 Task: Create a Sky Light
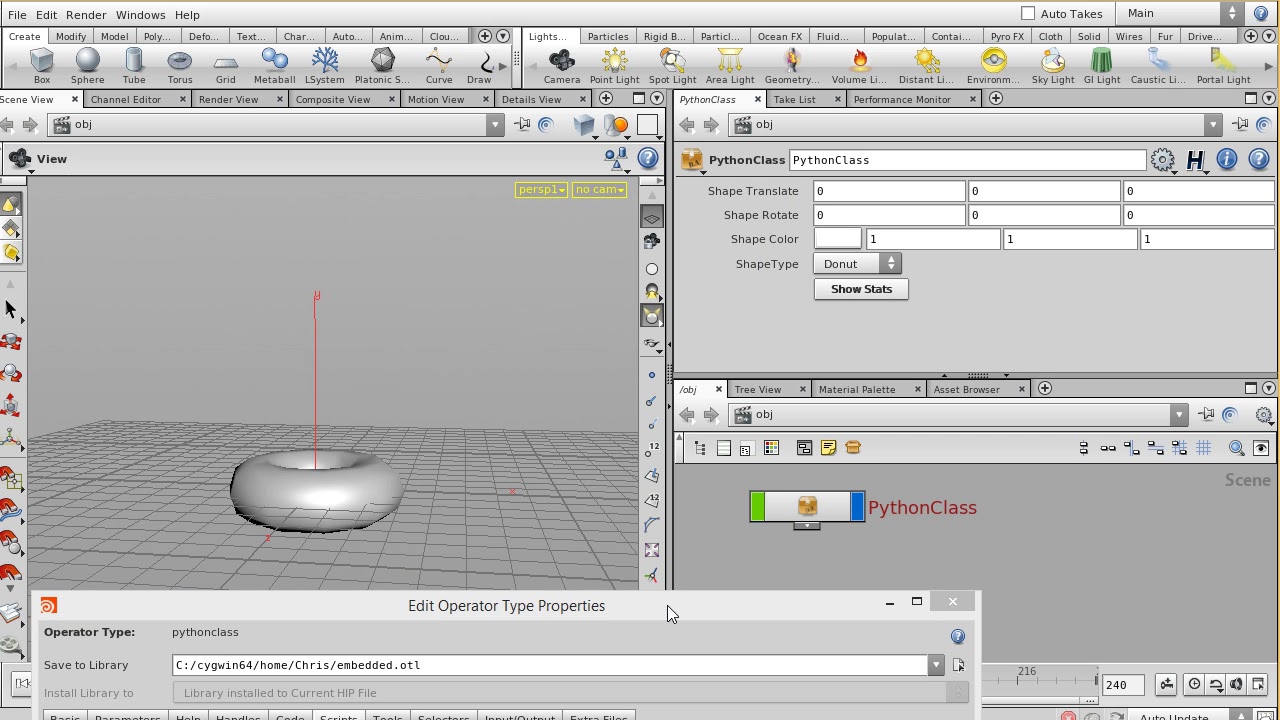pos(1053,66)
